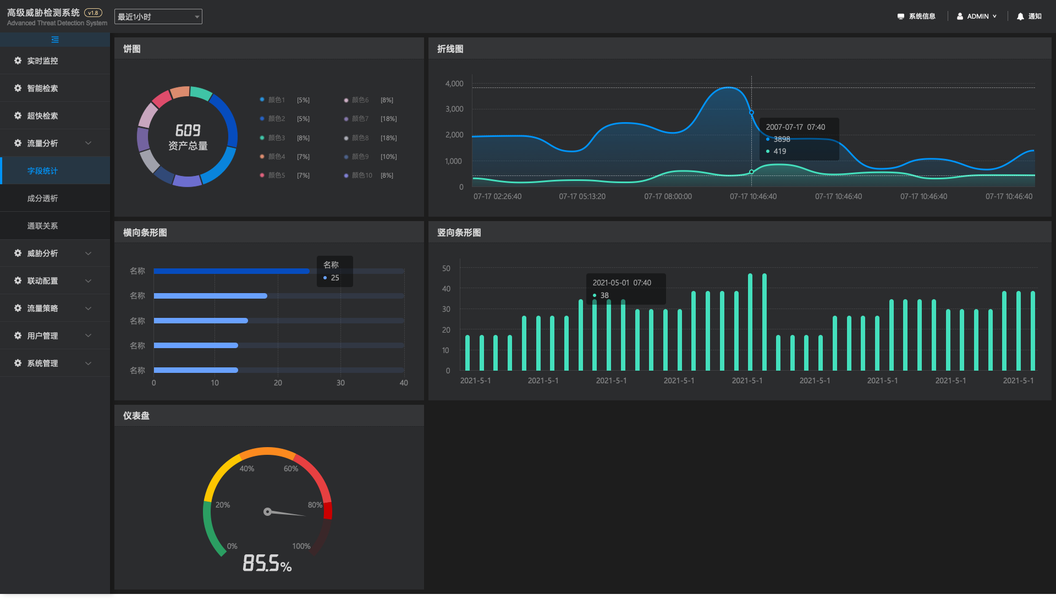This screenshot has height=600, width=1056.
Task: Toggle the 颜色1 legend entry
Action: [285, 100]
